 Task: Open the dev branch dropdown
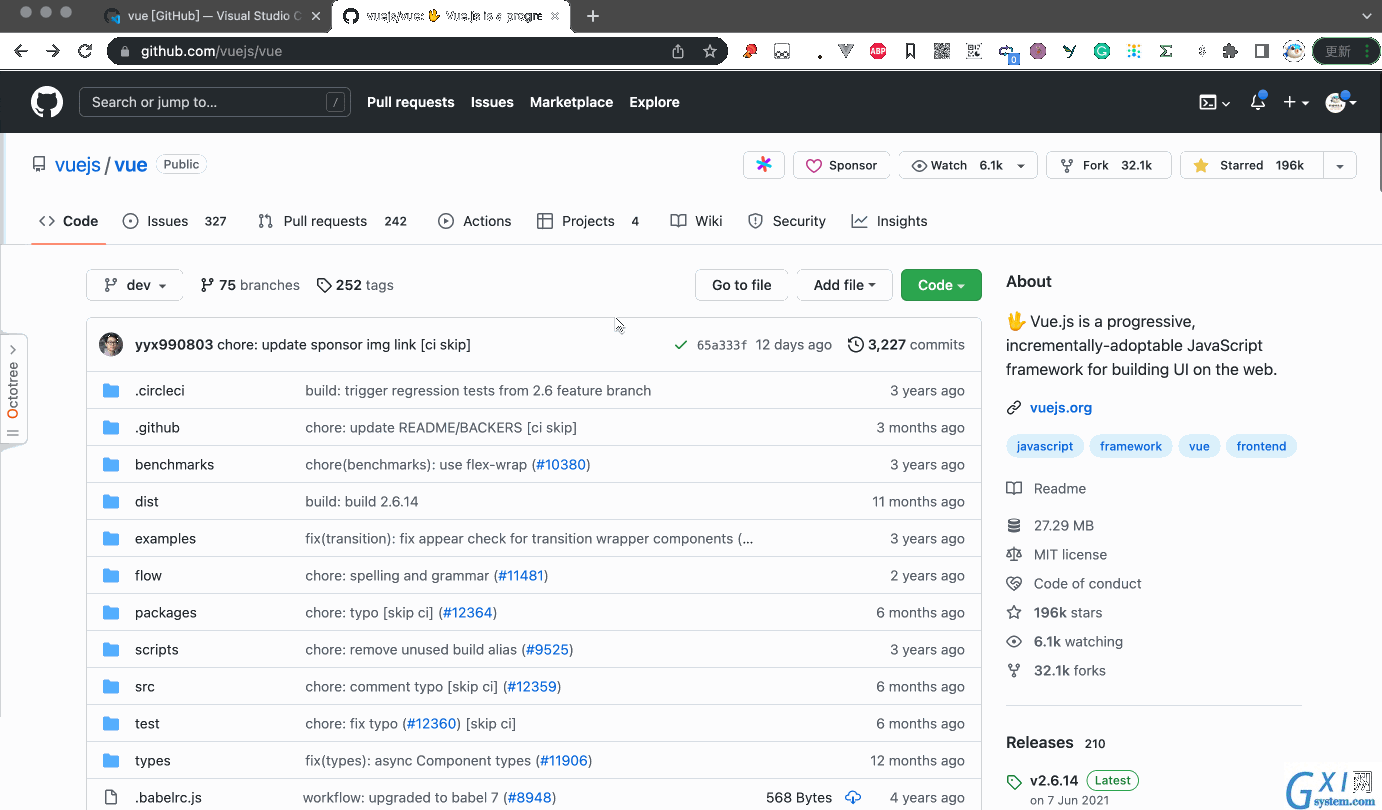tap(135, 285)
